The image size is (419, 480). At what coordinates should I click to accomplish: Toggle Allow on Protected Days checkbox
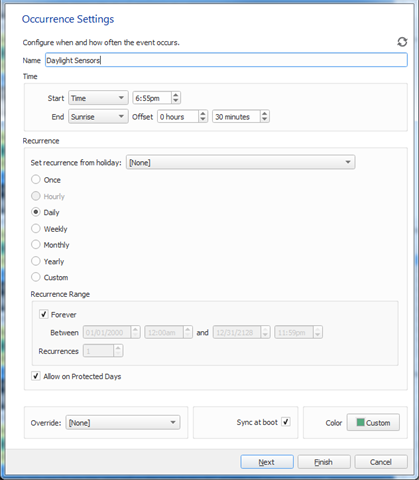click(36, 376)
